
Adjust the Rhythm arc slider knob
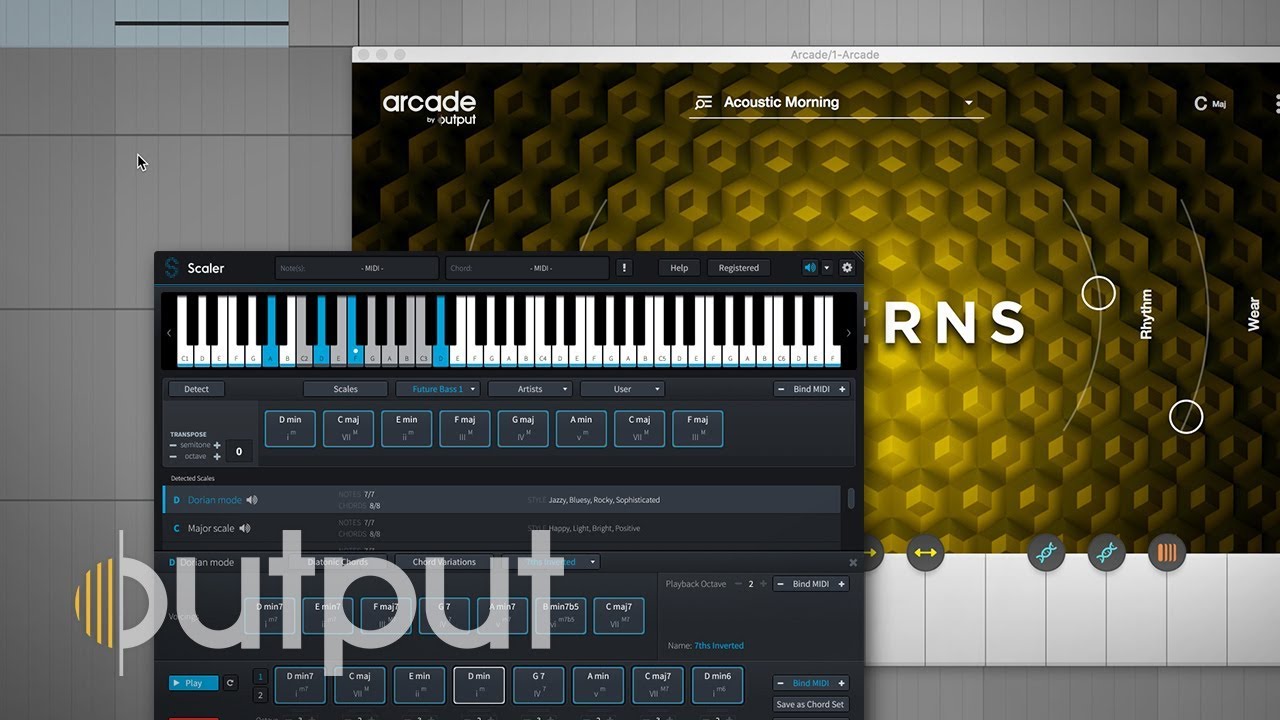pos(1099,293)
